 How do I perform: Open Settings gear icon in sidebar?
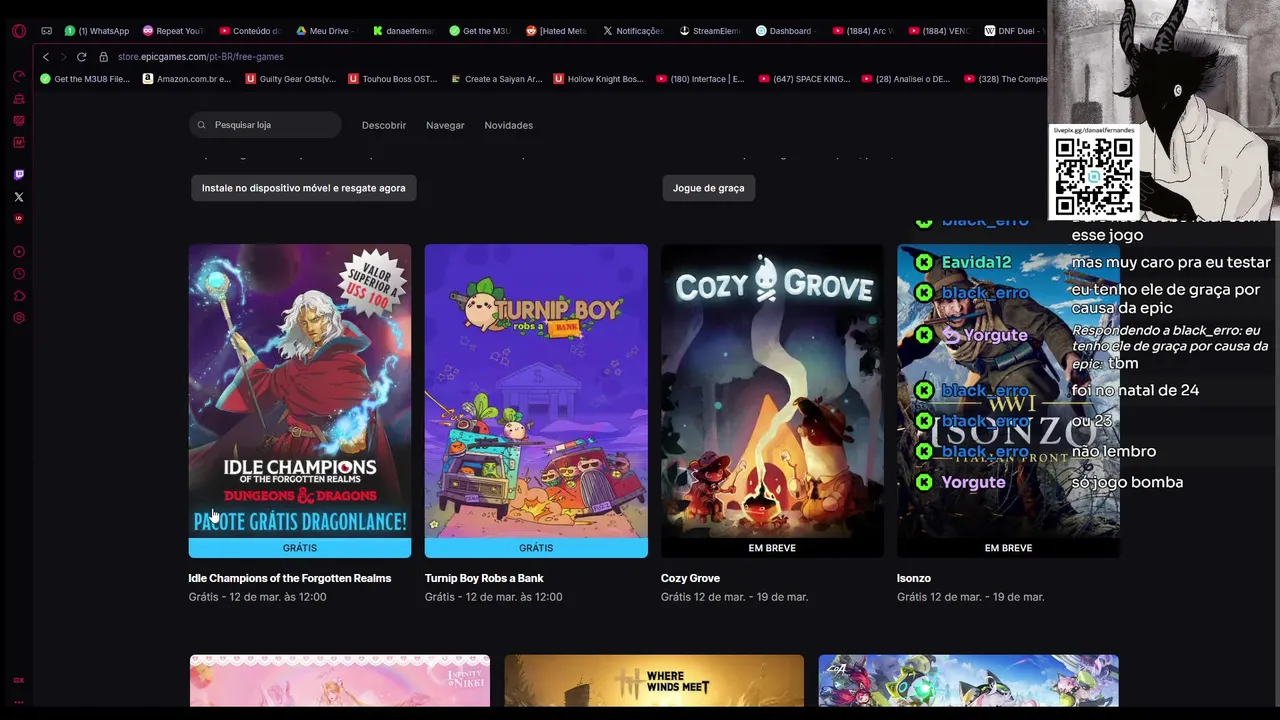point(19,318)
